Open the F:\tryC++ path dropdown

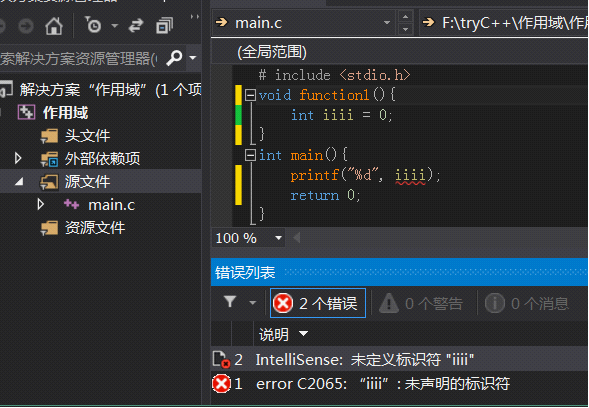(503, 23)
